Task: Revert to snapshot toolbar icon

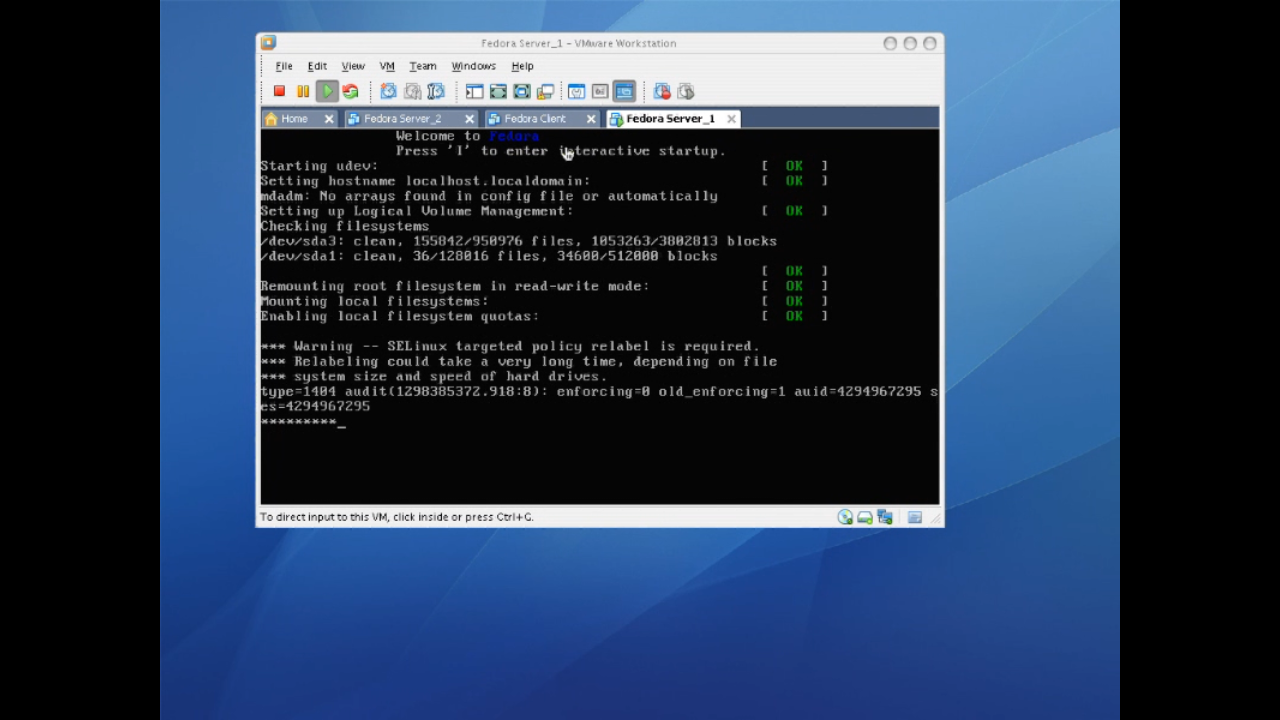Action: point(412,92)
